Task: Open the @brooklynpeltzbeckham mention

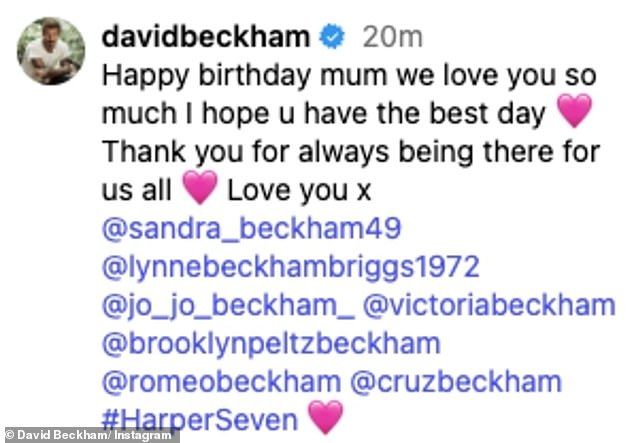Action: click(x=270, y=343)
